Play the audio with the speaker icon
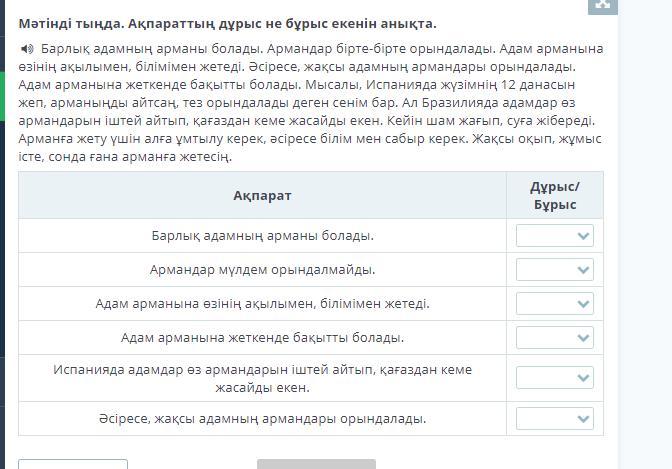 click(27, 49)
